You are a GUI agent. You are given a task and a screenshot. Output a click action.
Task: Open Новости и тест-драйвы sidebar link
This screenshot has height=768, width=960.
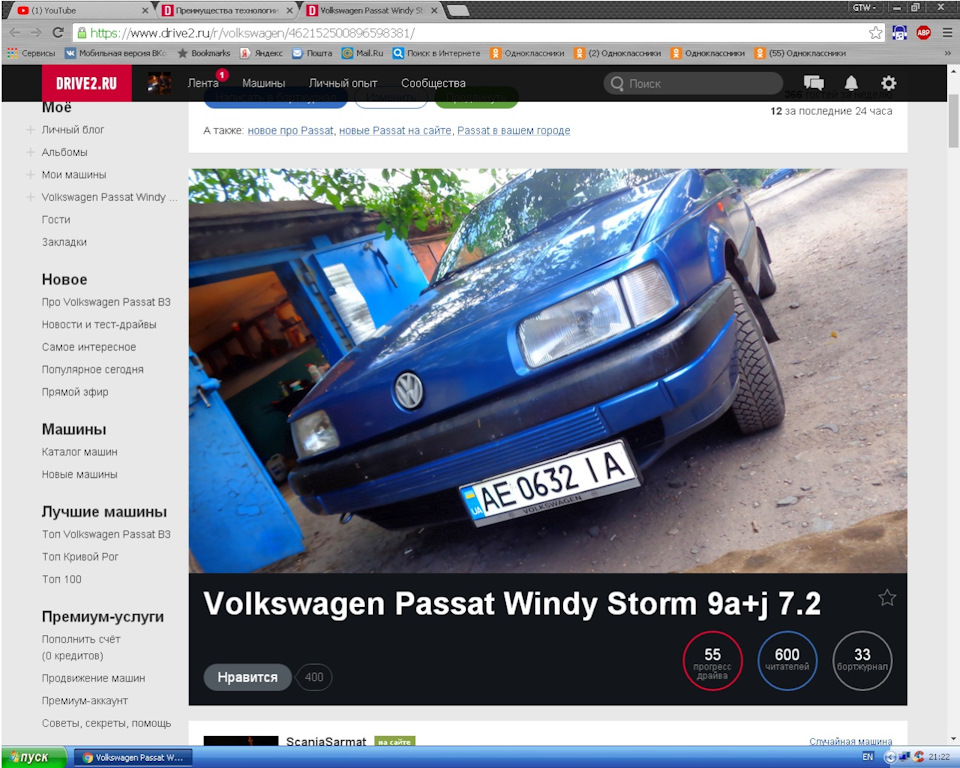click(x=99, y=325)
